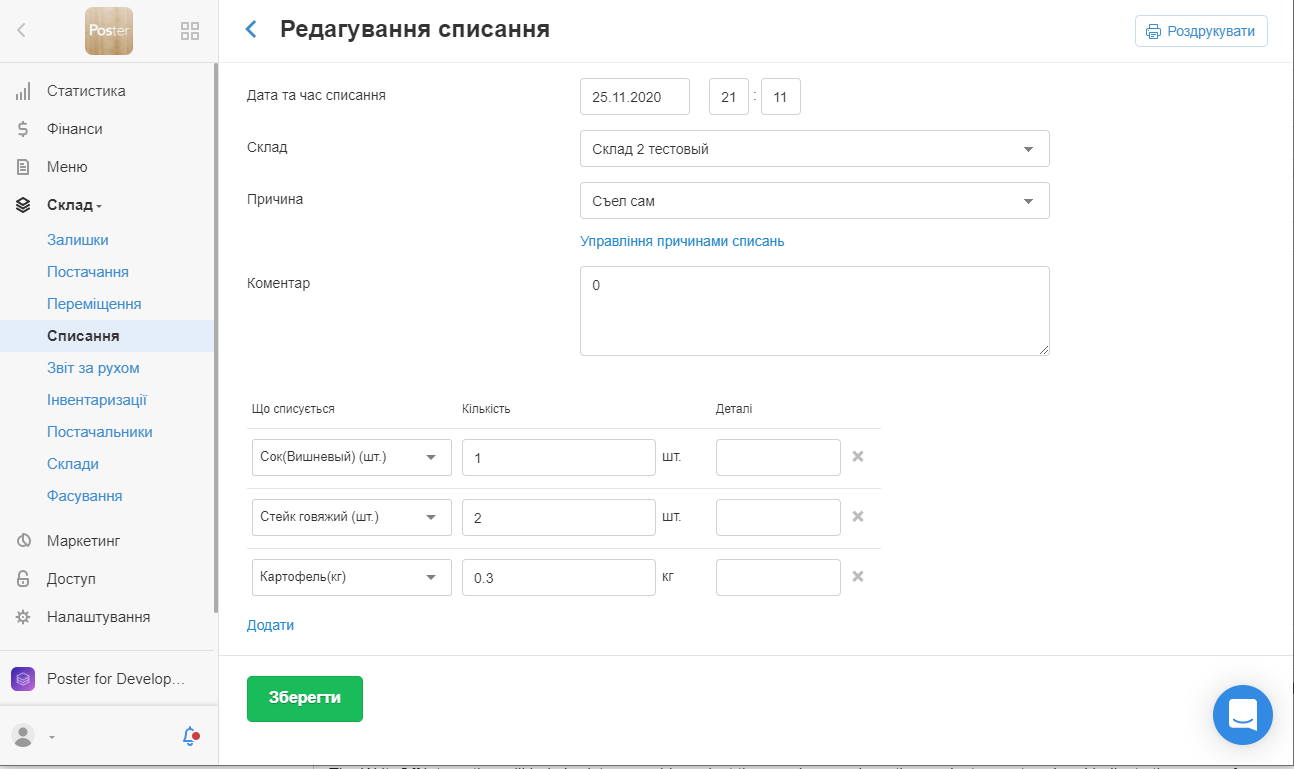Click the sidebar vertical scrollbar
1294x769 pixels.
pyautogui.click(x=216, y=338)
